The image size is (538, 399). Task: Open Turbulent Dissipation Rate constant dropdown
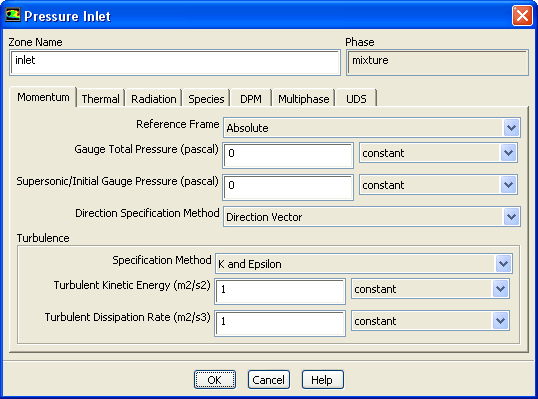pos(430,321)
